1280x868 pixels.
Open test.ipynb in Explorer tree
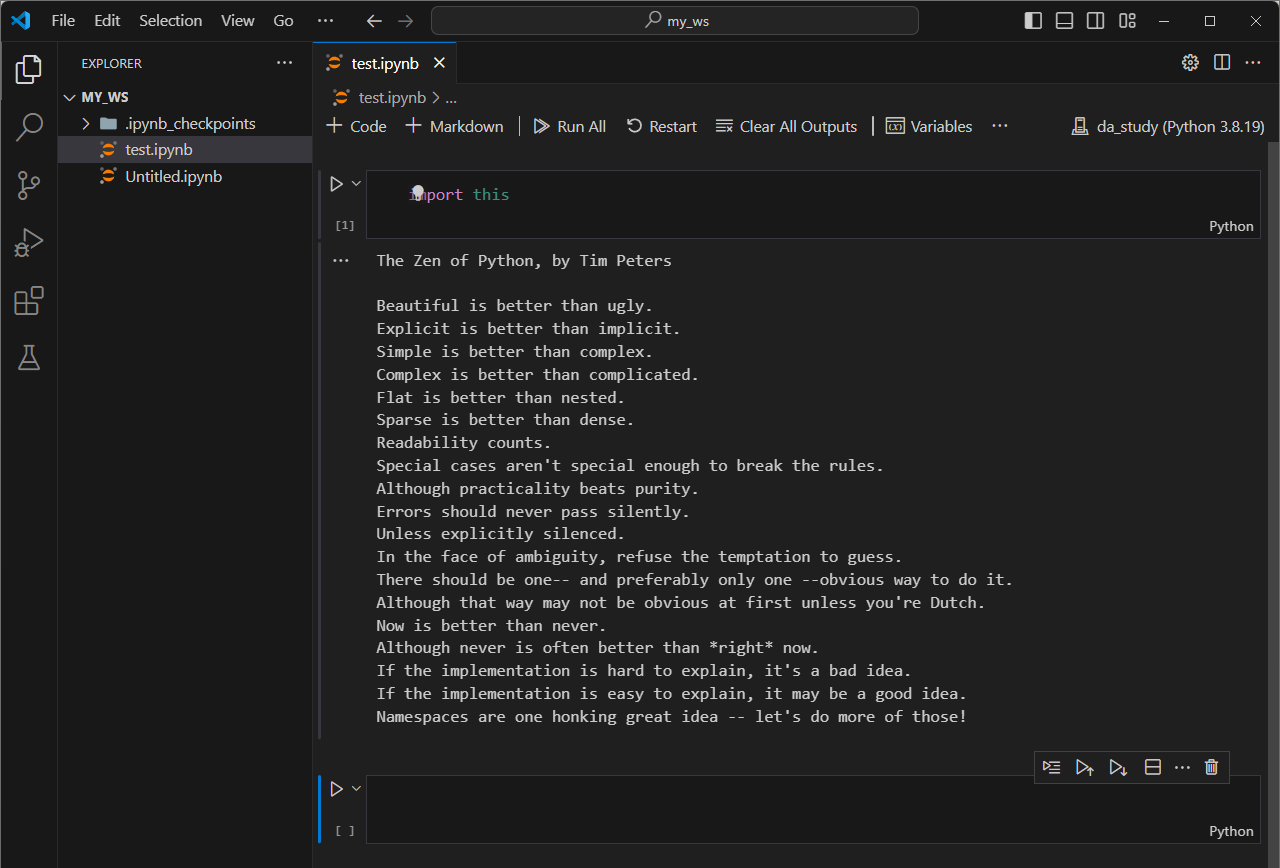point(185,150)
